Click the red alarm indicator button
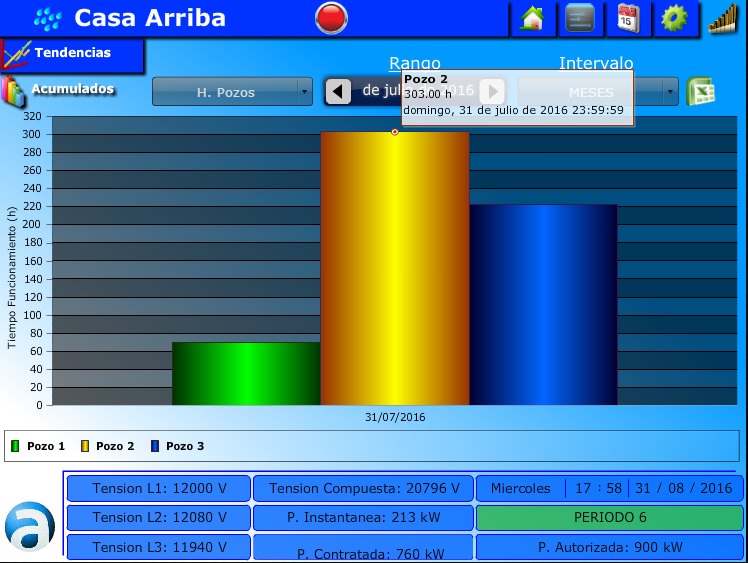 click(x=331, y=18)
